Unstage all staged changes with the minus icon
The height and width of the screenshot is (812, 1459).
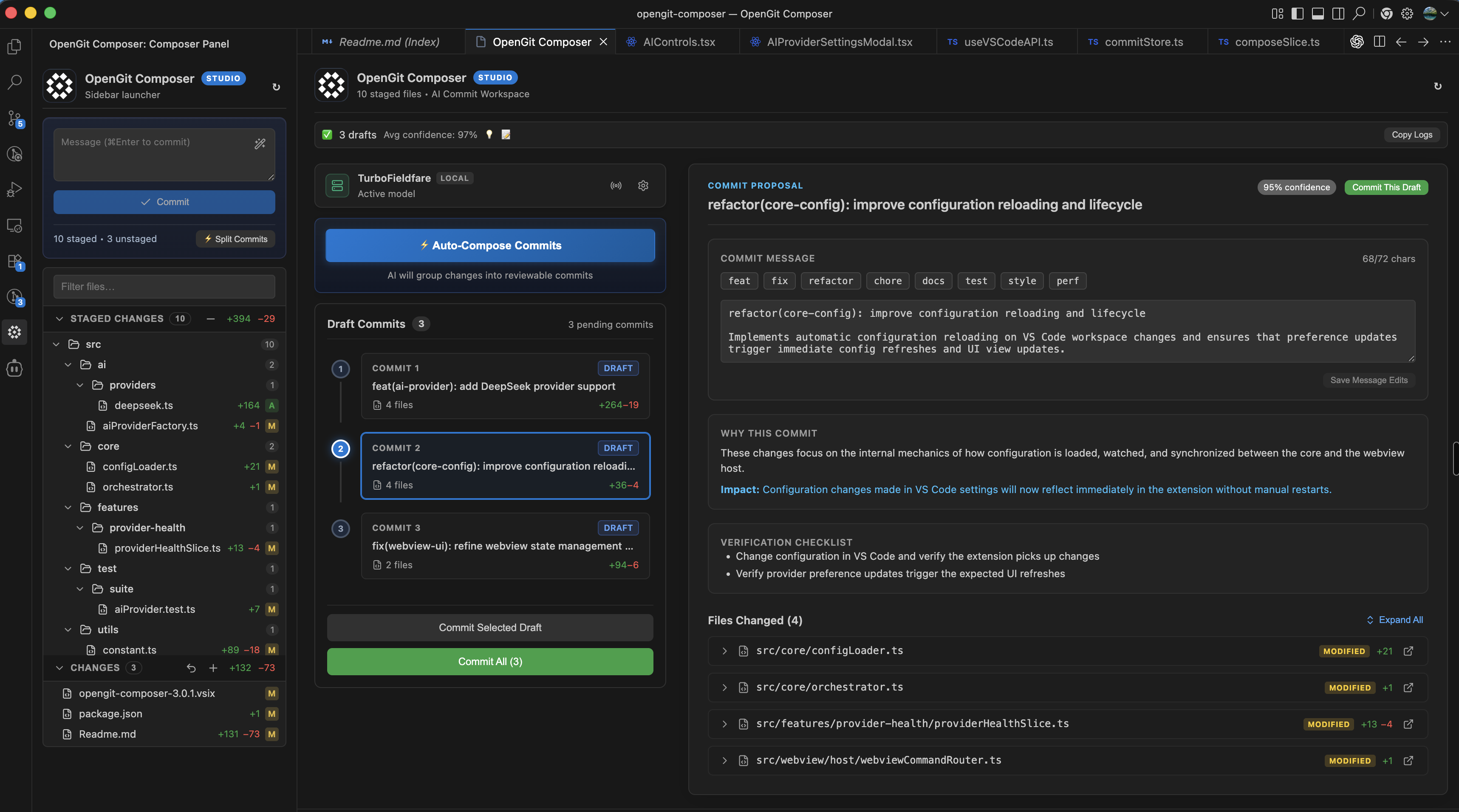tap(211, 319)
